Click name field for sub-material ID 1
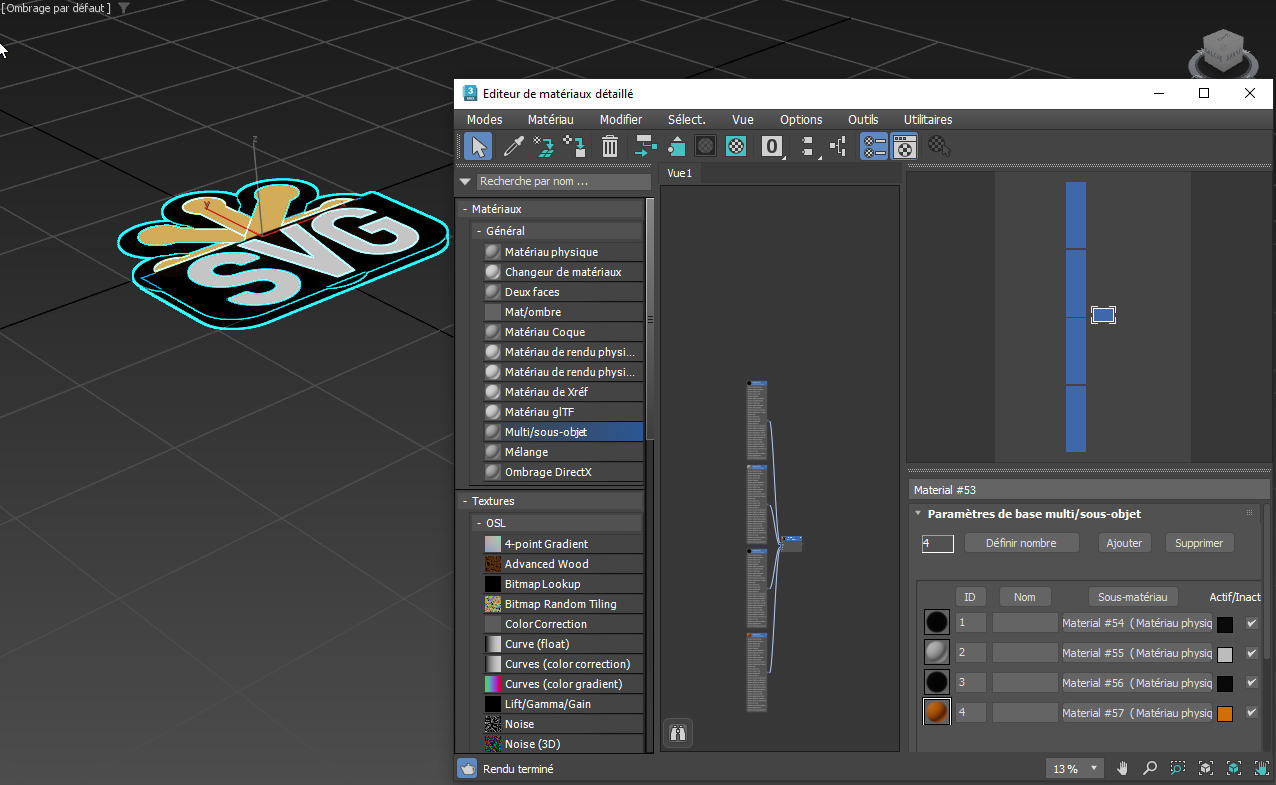 (x=1025, y=623)
